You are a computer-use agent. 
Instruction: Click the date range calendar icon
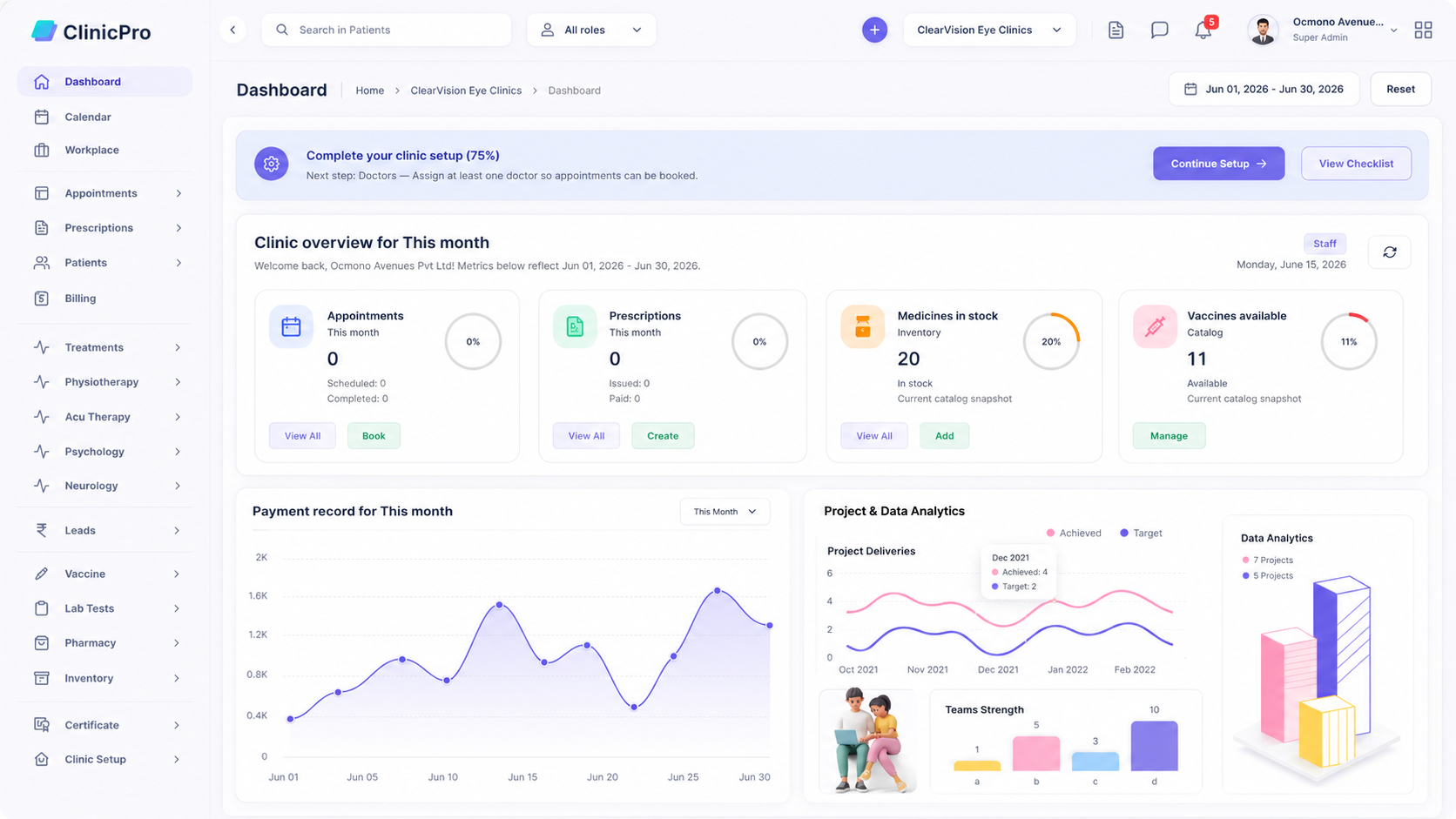[1190, 89]
